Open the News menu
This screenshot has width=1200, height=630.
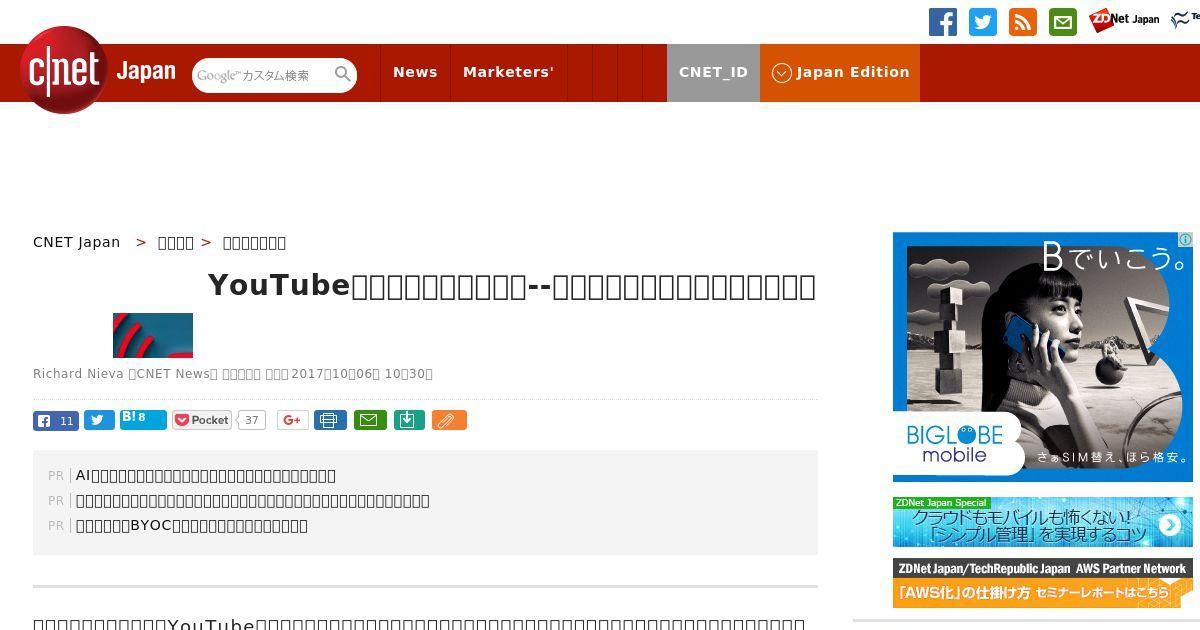point(415,72)
